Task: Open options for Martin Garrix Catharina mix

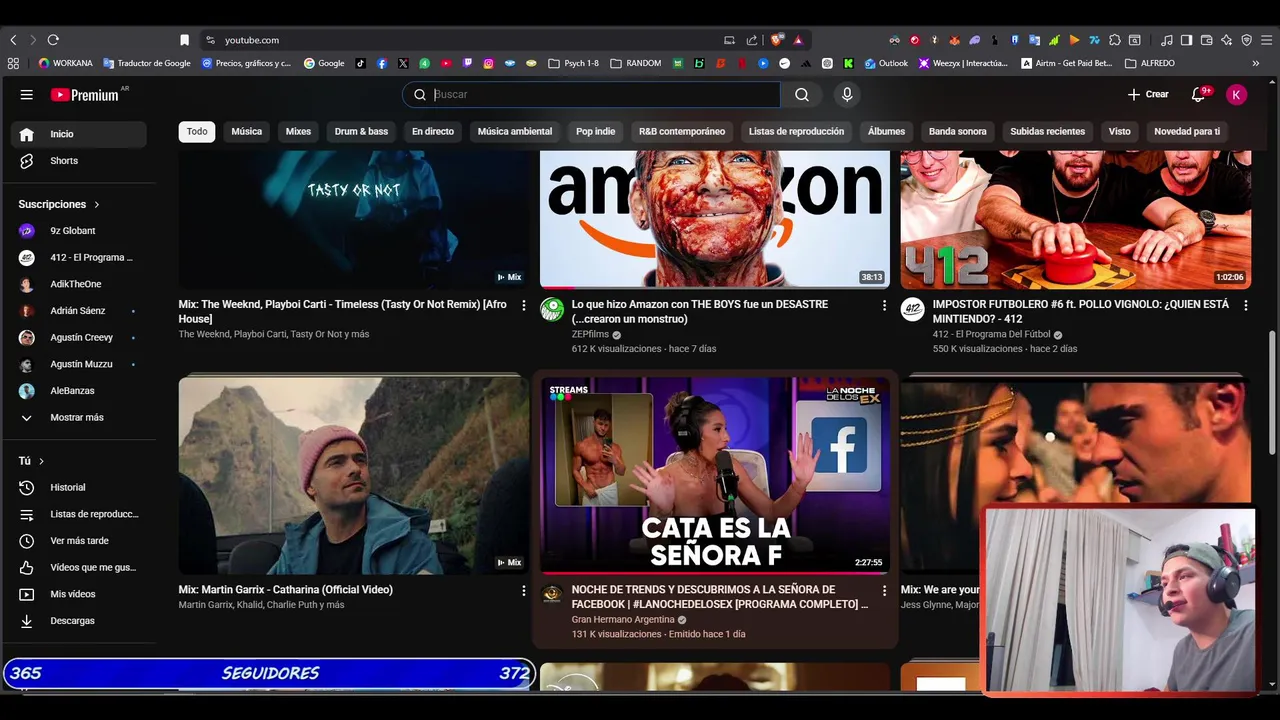Action: (x=523, y=591)
